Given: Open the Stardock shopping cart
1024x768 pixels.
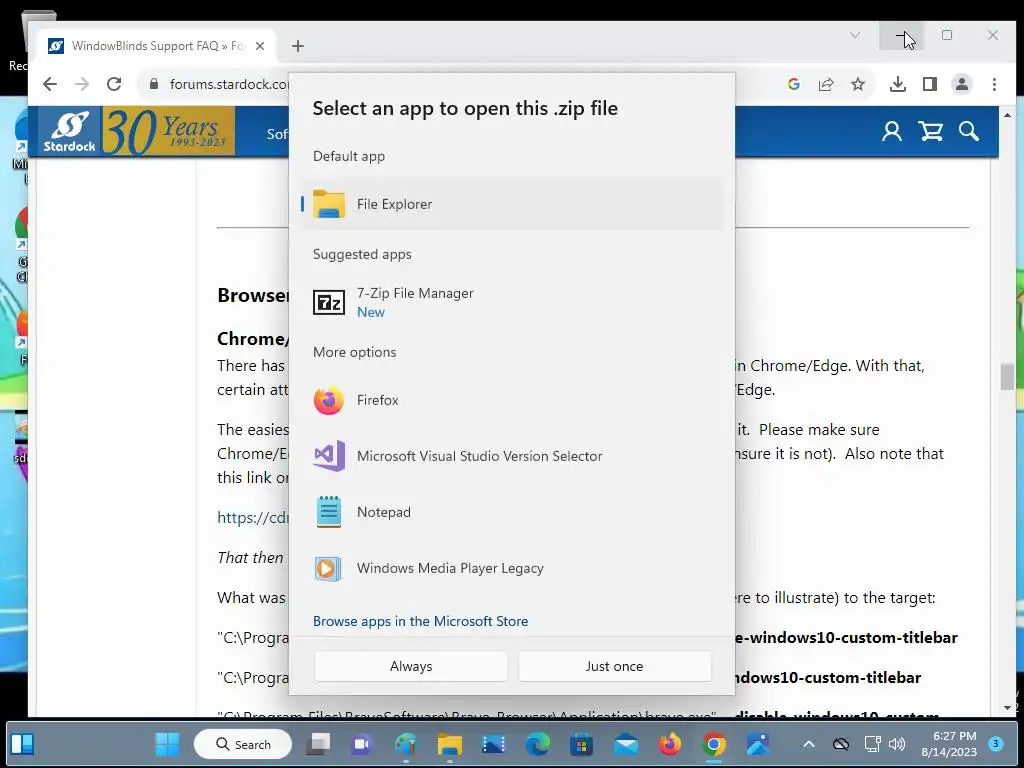Looking at the screenshot, I should [x=931, y=131].
